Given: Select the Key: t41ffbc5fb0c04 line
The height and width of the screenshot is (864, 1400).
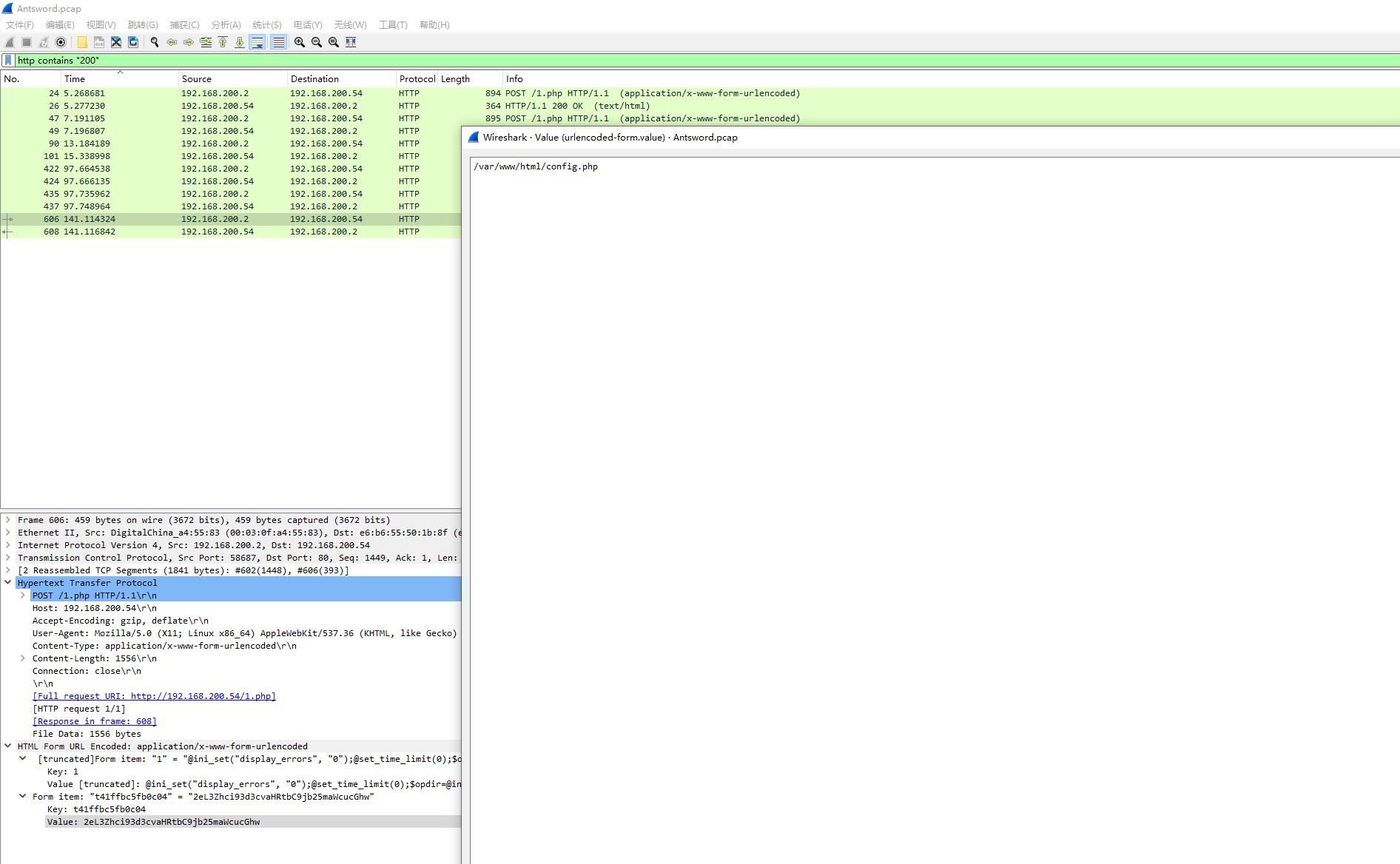Looking at the screenshot, I should 96,809.
